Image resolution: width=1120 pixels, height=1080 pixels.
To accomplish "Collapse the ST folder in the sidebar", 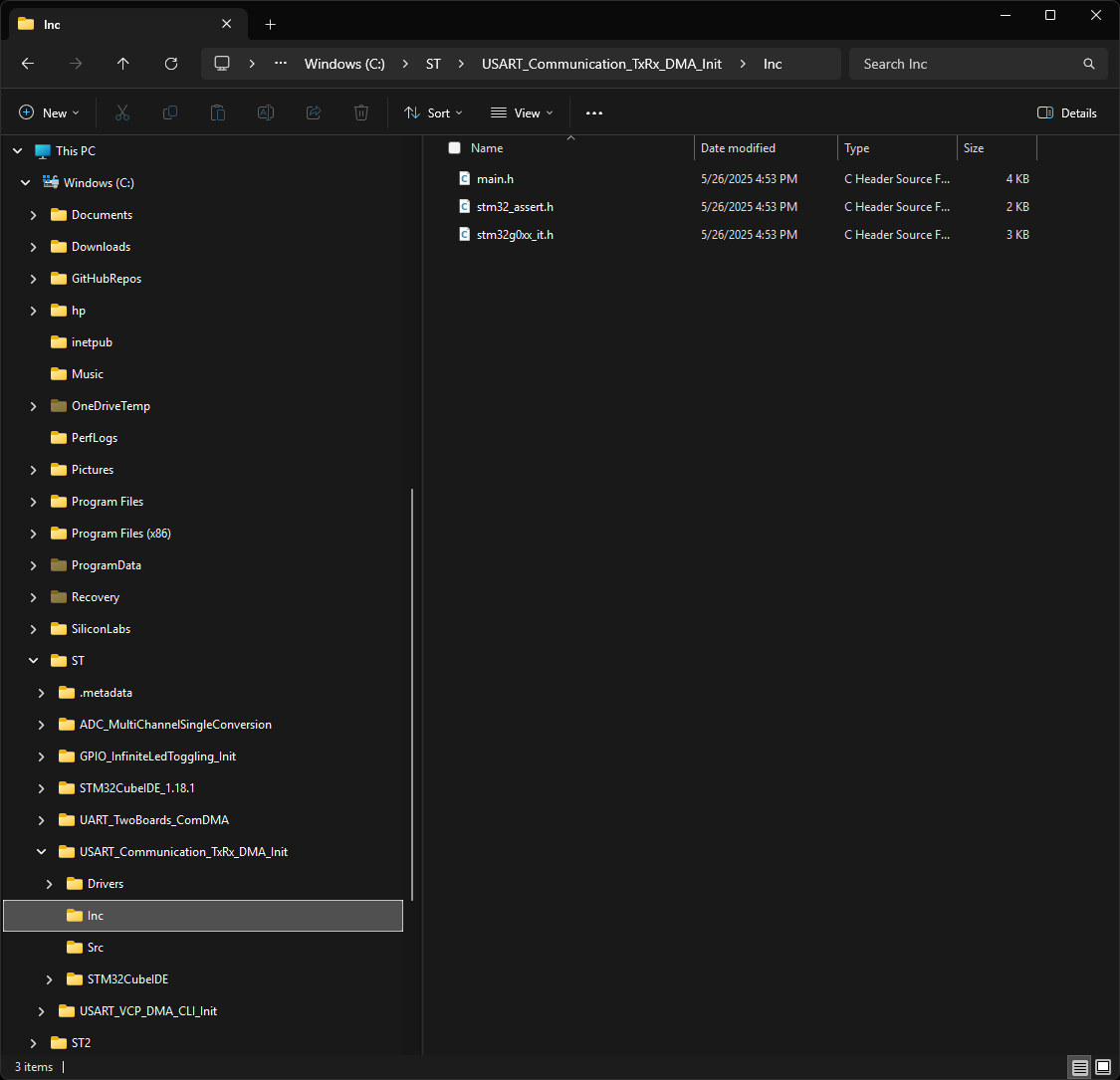I will (x=33, y=660).
